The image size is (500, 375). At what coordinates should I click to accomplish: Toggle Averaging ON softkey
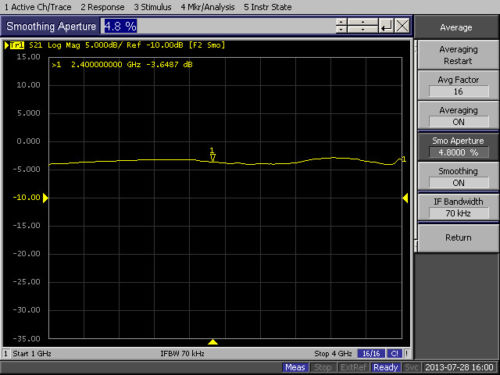pyautogui.click(x=458, y=116)
